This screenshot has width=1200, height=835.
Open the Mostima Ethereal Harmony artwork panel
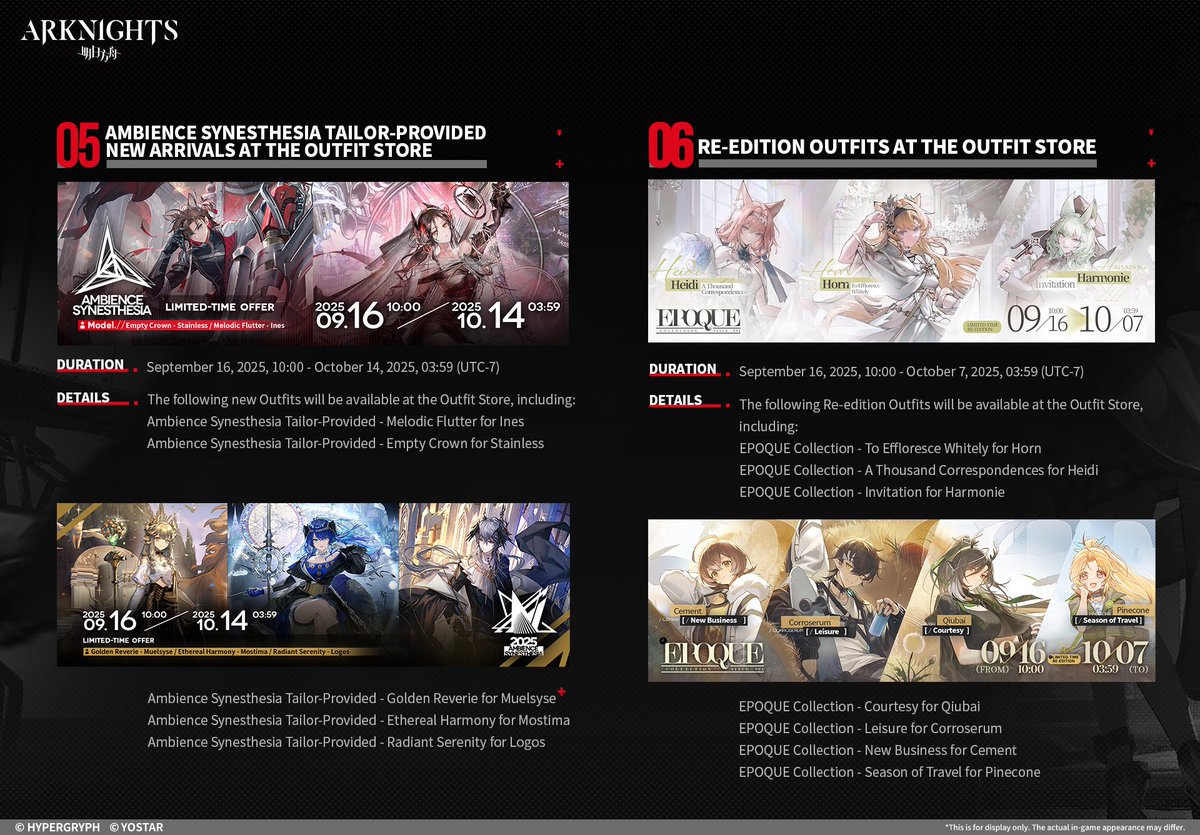(x=314, y=584)
